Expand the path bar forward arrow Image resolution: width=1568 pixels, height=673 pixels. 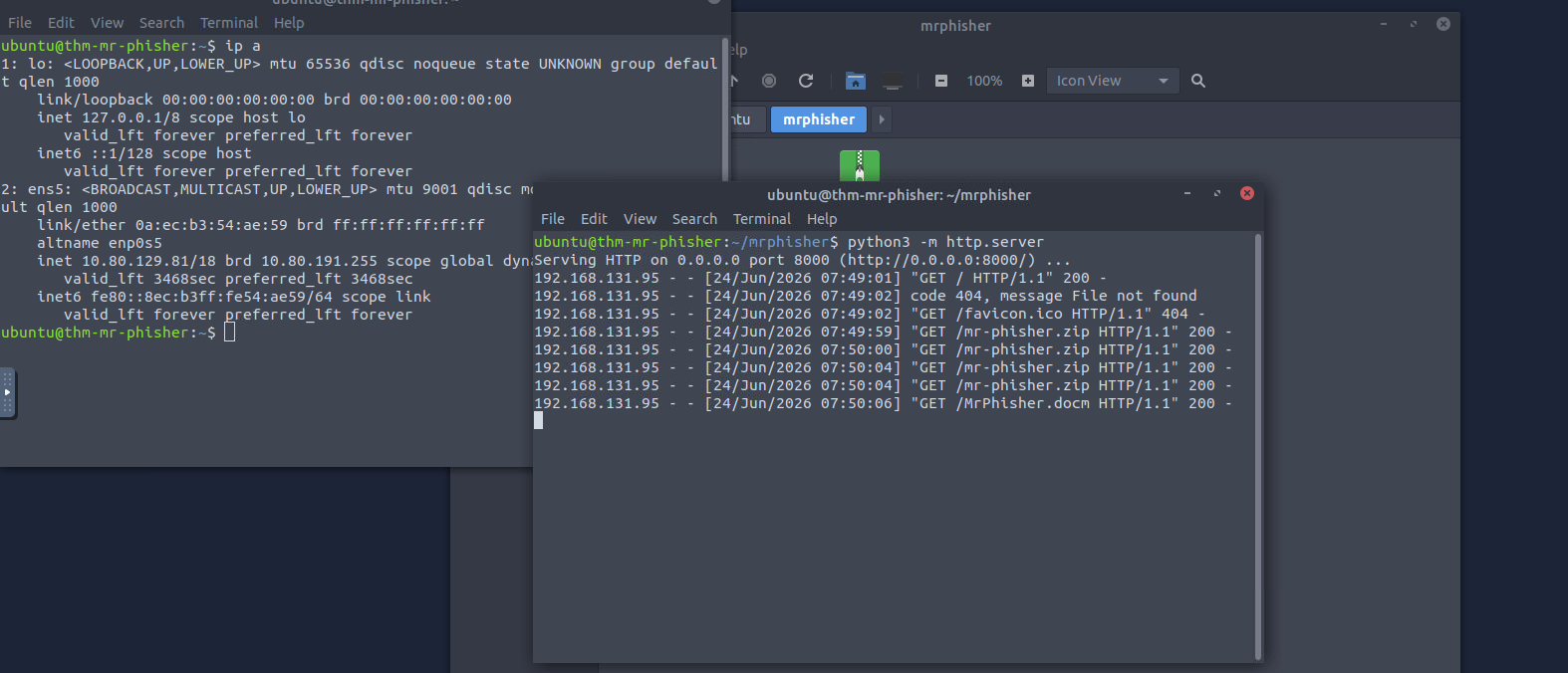tap(882, 119)
